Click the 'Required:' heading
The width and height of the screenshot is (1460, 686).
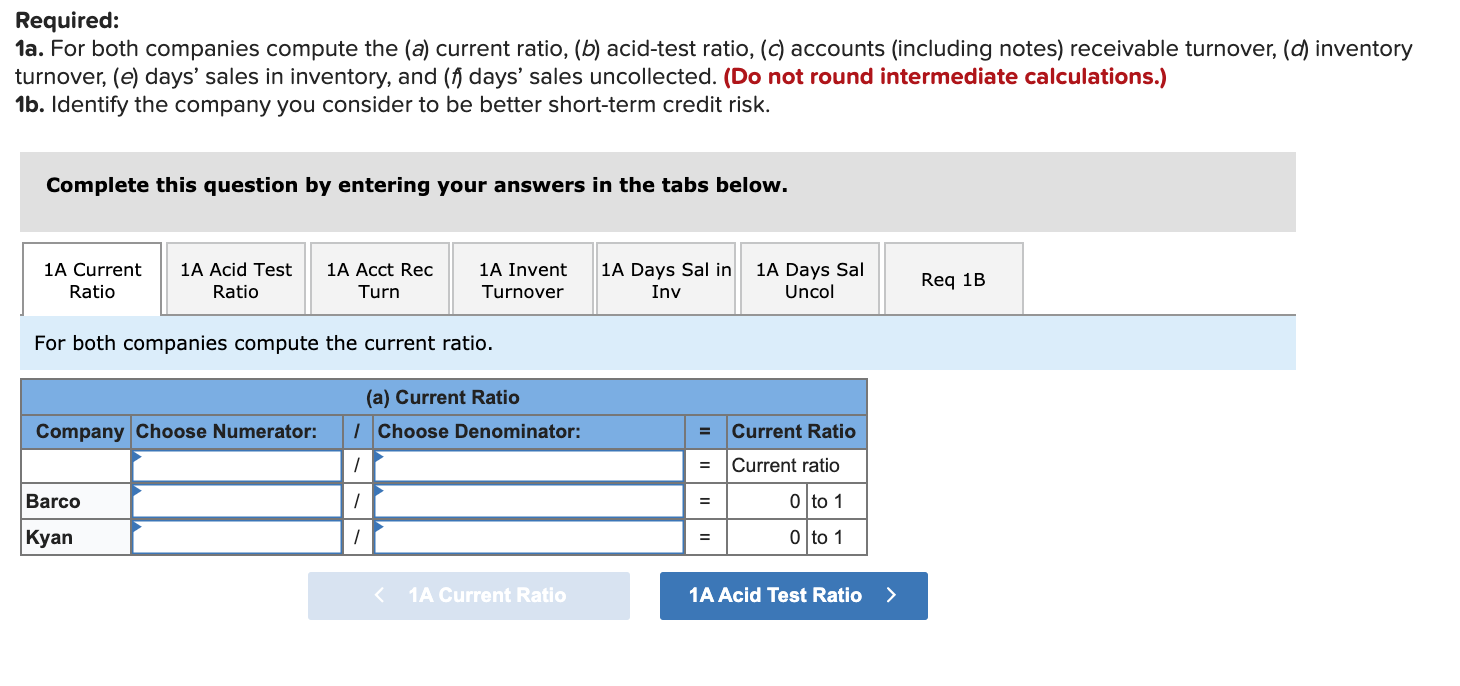67,20
